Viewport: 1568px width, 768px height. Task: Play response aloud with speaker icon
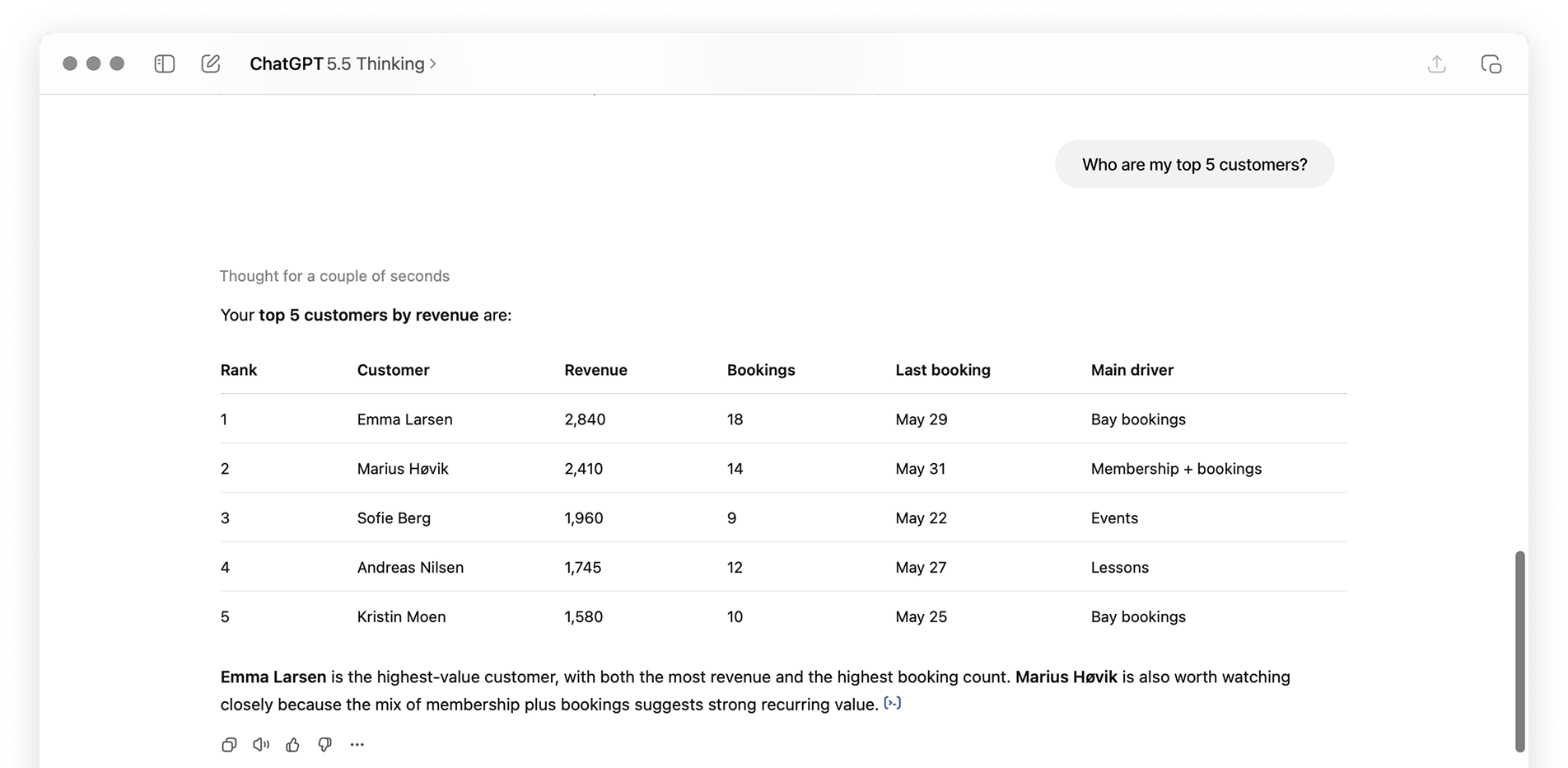261,744
